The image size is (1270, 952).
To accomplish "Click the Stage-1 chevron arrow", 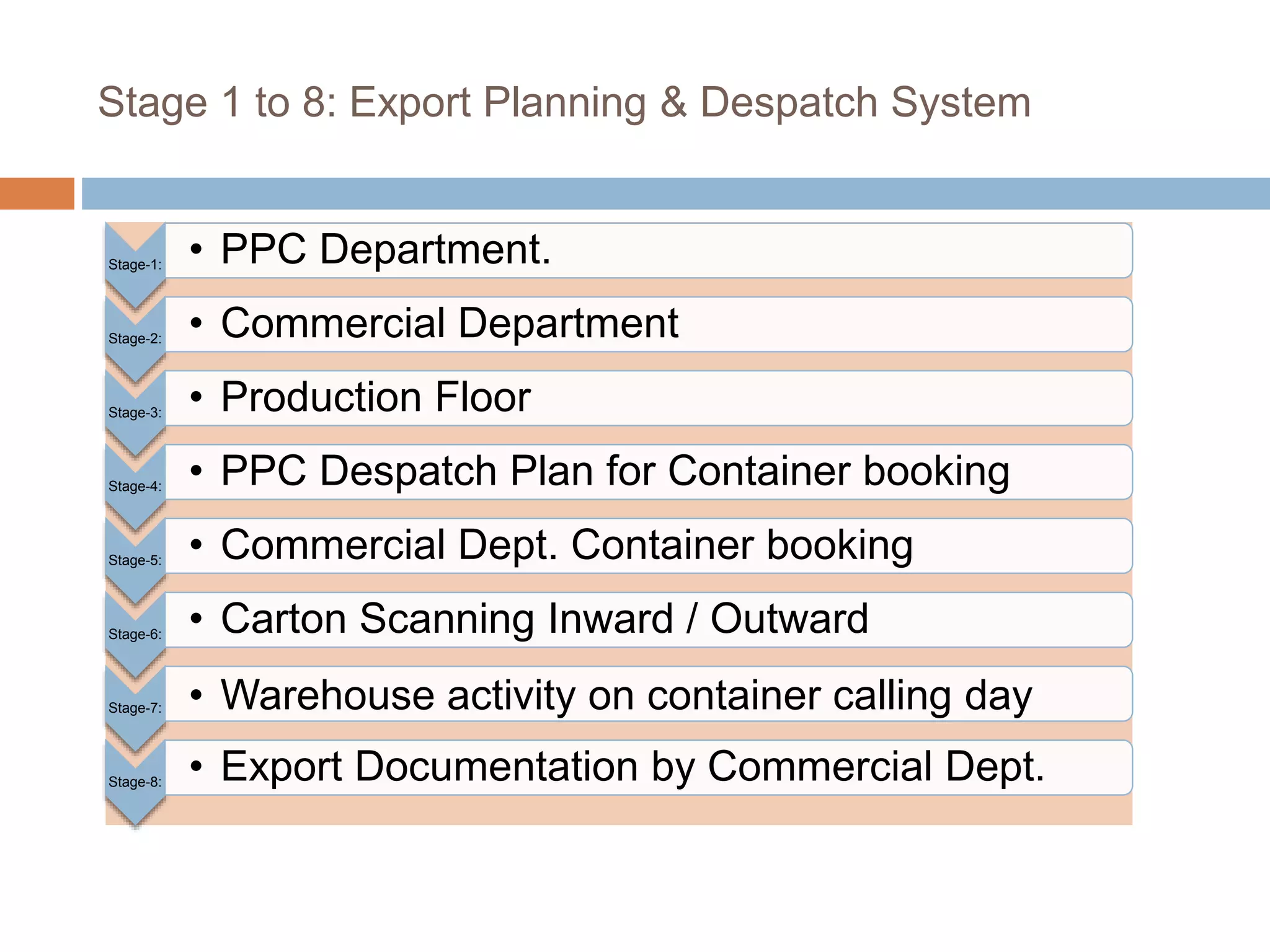I will click(x=135, y=265).
